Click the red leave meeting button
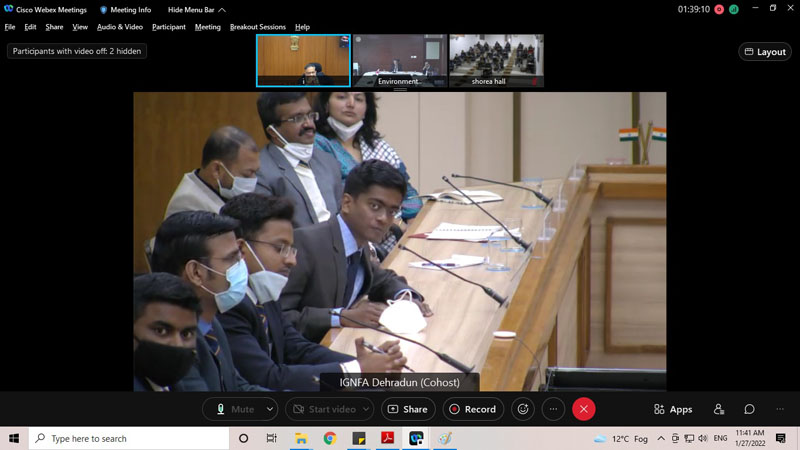Viewport: 800px width, 450px height. 584,409
